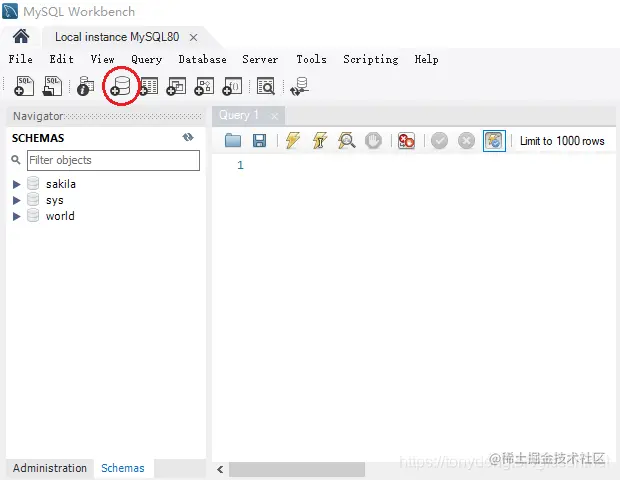The width and height of the screenshot is (620, 480).
Task: Search table data toolbar icon
Action: [x=266, y=86]
